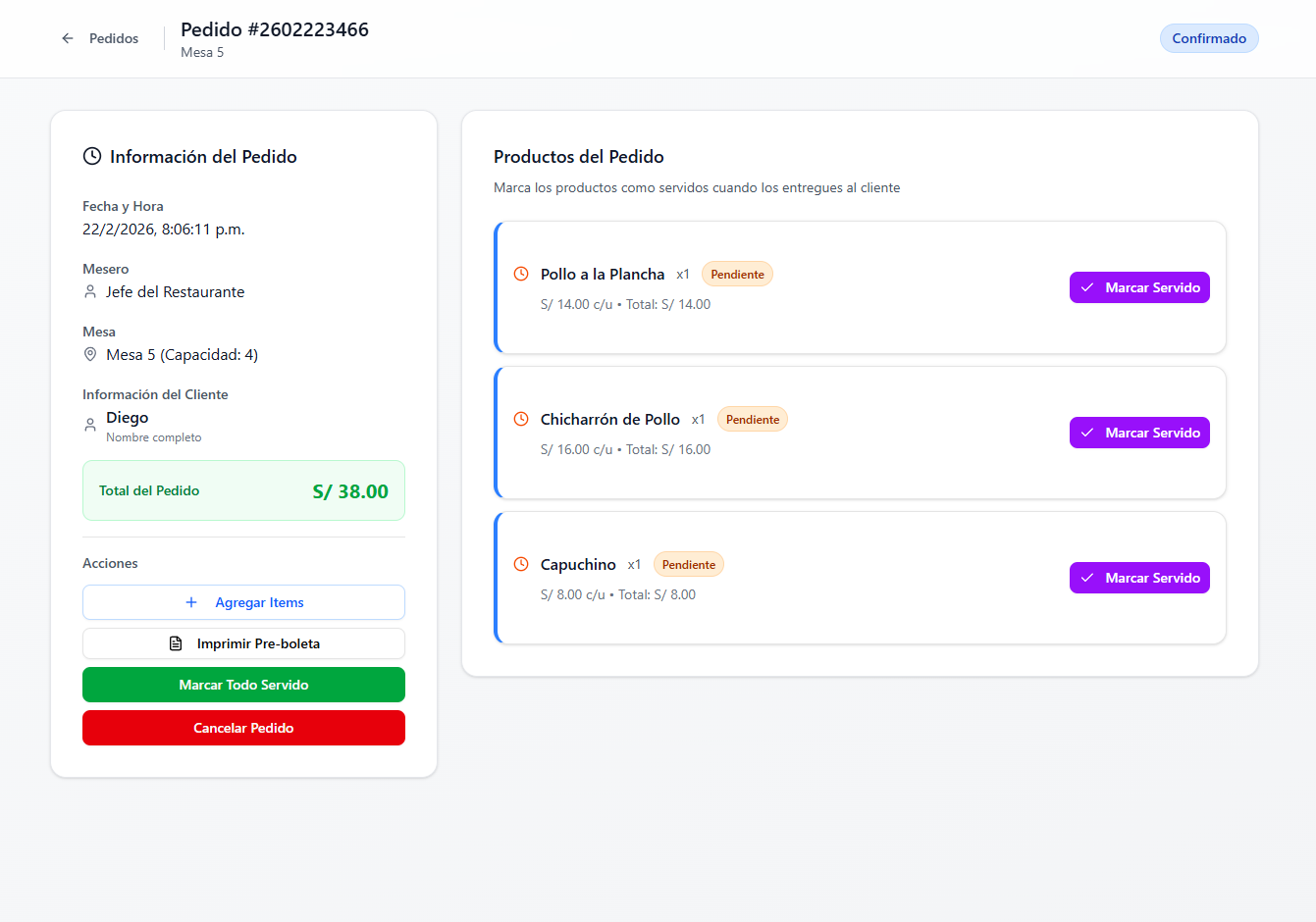This screenshot has height=922, width=1316.
Task: Click the person icon next to Jefe del Restaurante
Action: (90, 291)
